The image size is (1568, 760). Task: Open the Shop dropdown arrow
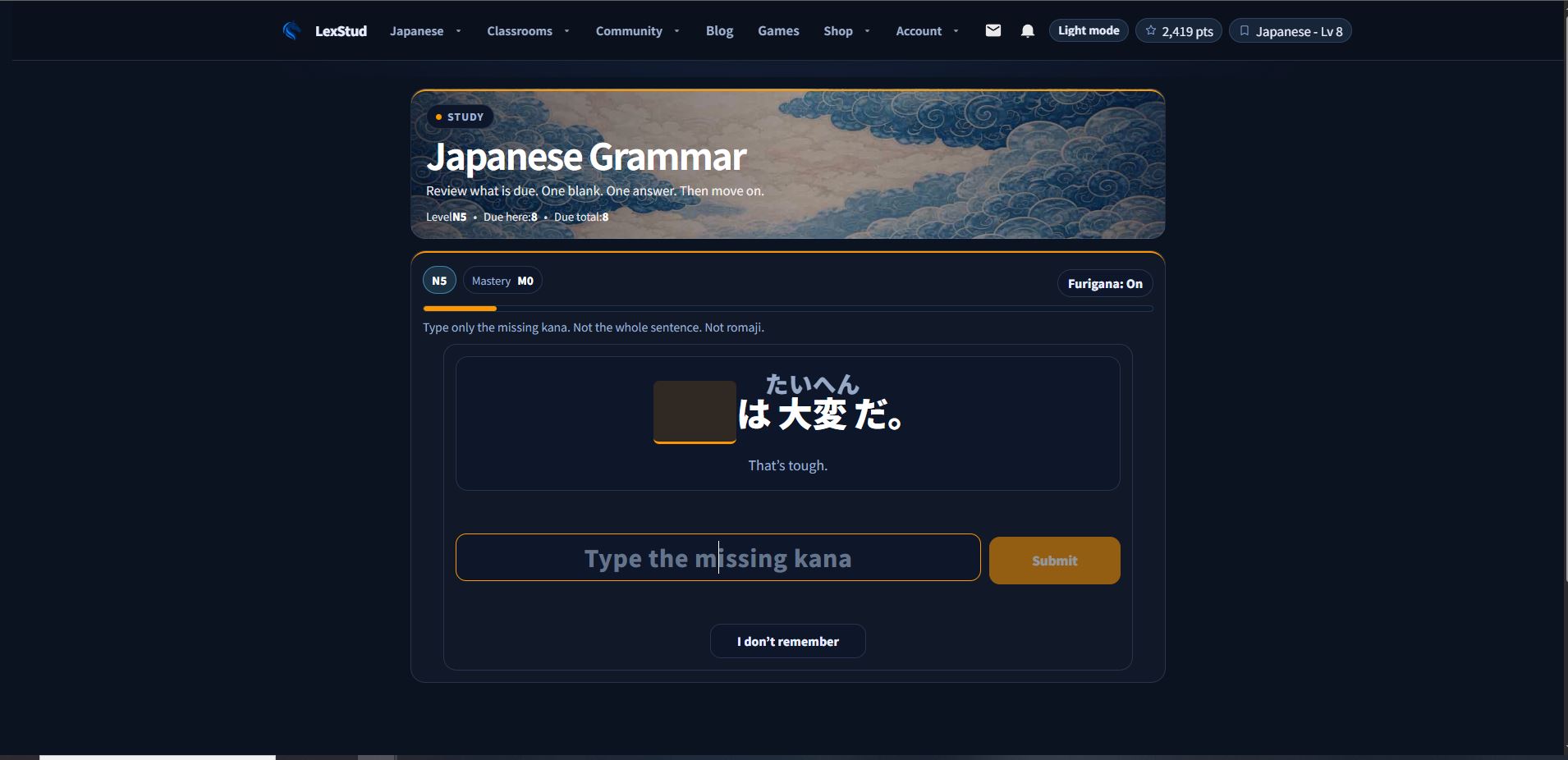point(867,31)
